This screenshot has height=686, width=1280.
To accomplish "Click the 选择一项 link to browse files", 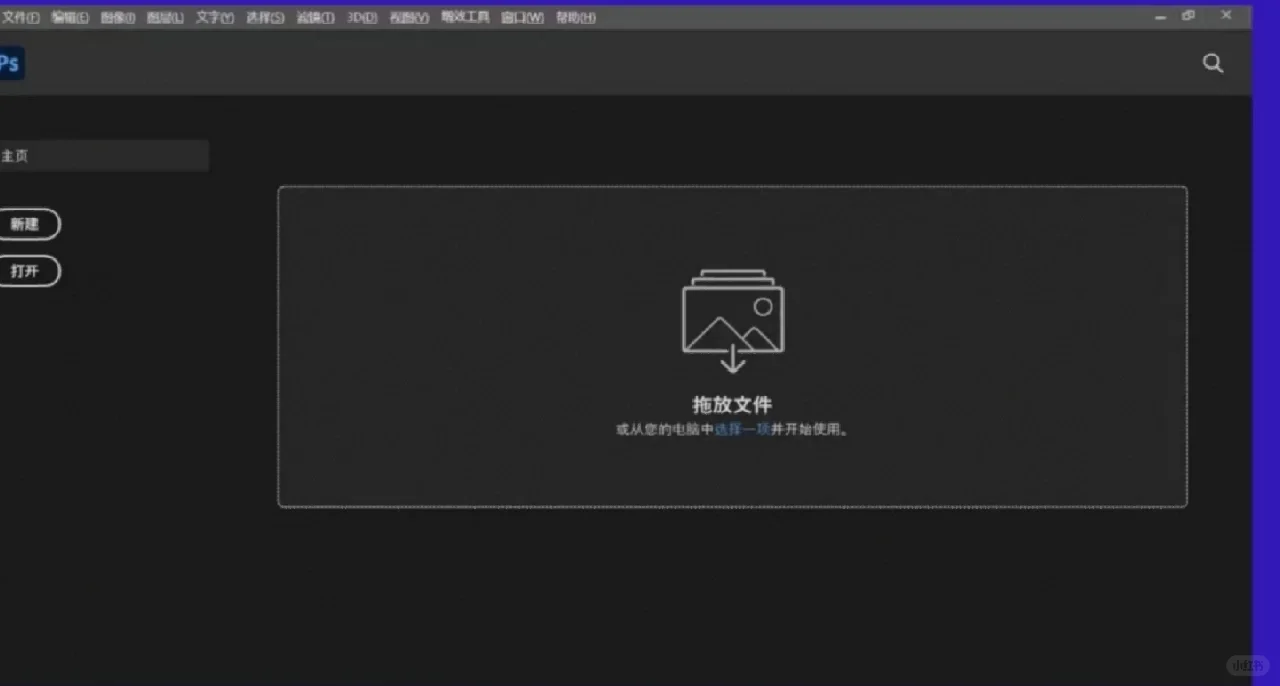I will click(x=743, y=429).
